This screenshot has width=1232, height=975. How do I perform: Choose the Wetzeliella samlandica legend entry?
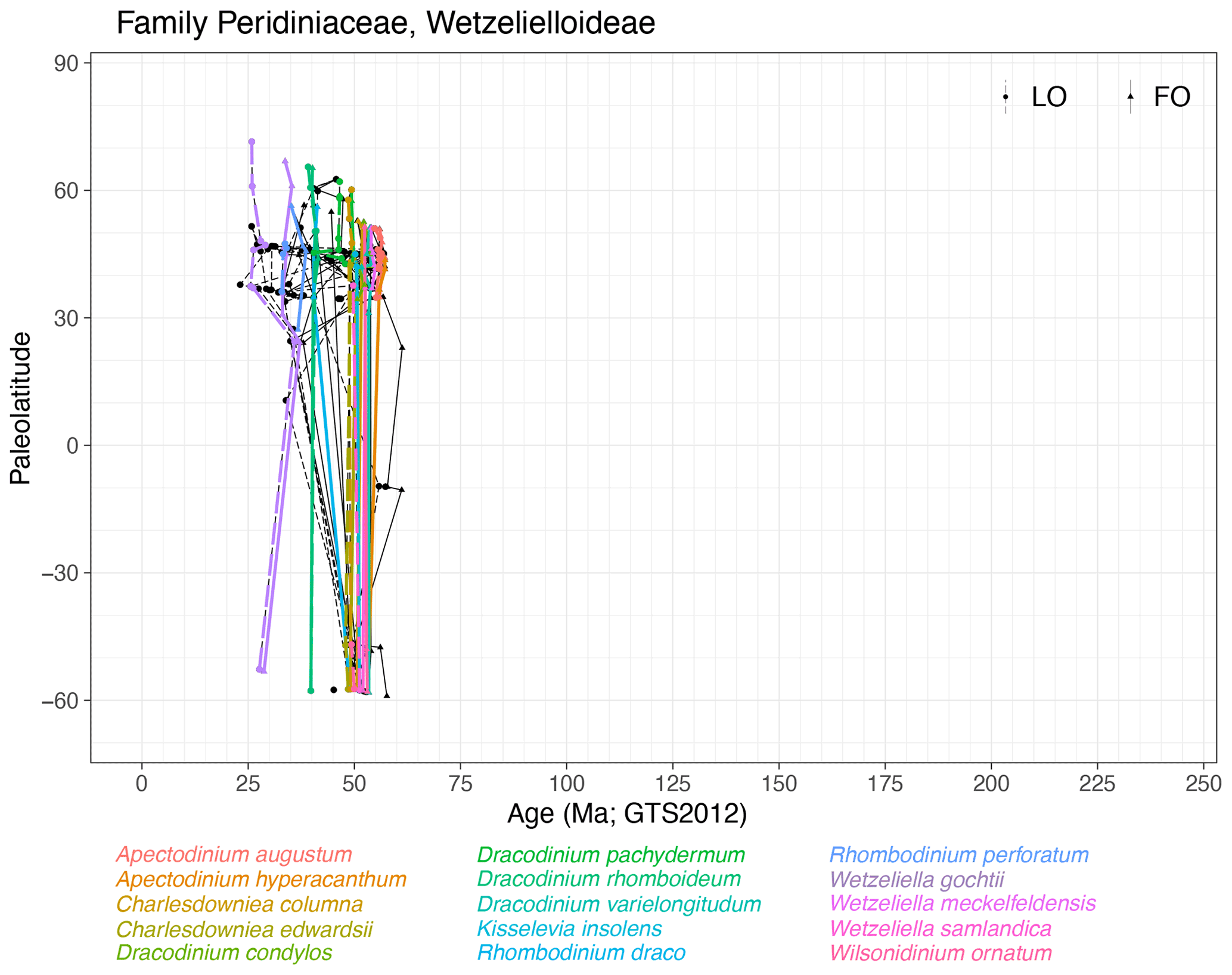[x=940, y=929]
